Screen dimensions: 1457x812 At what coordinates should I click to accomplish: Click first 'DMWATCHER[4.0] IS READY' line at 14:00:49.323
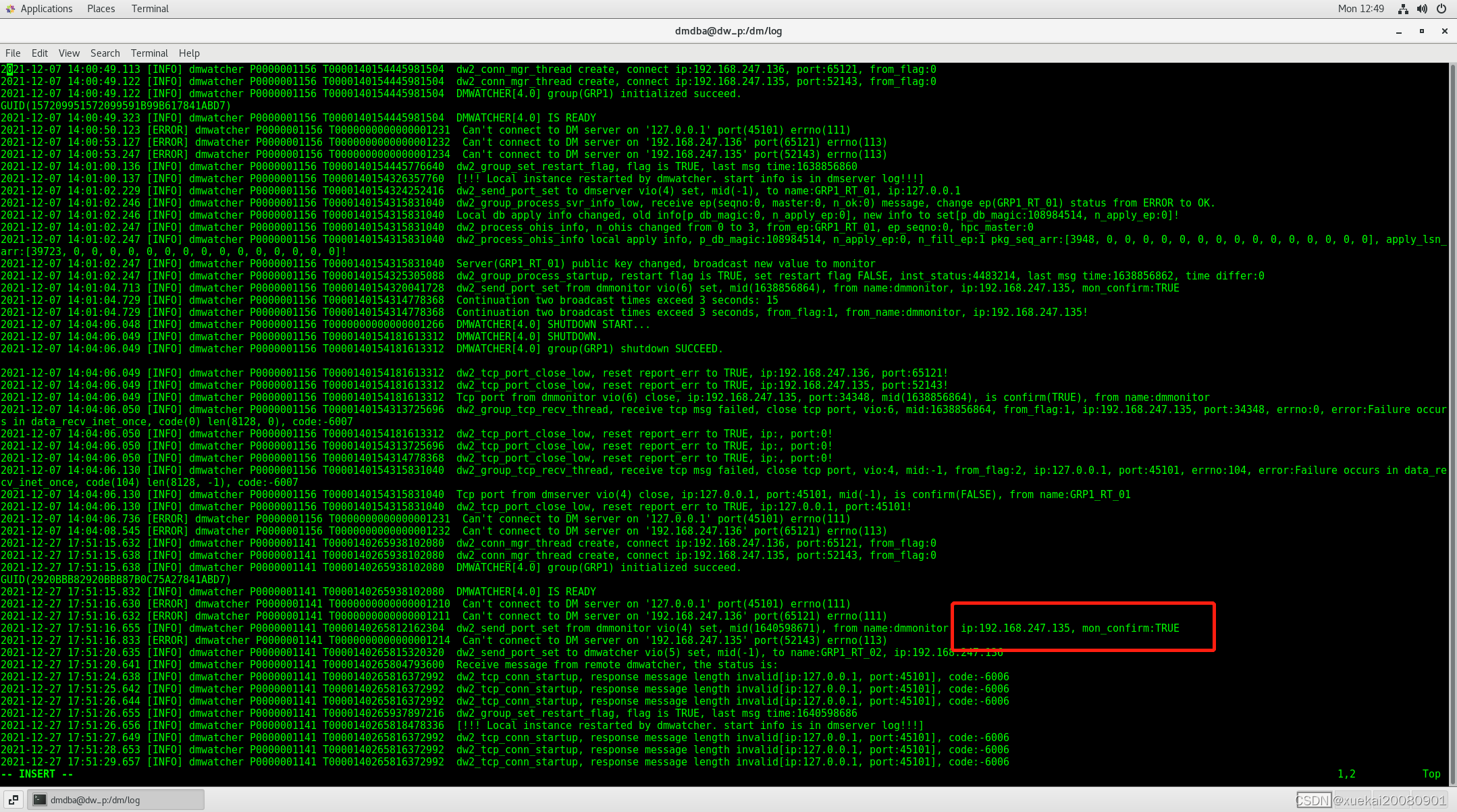pos(298,118)
